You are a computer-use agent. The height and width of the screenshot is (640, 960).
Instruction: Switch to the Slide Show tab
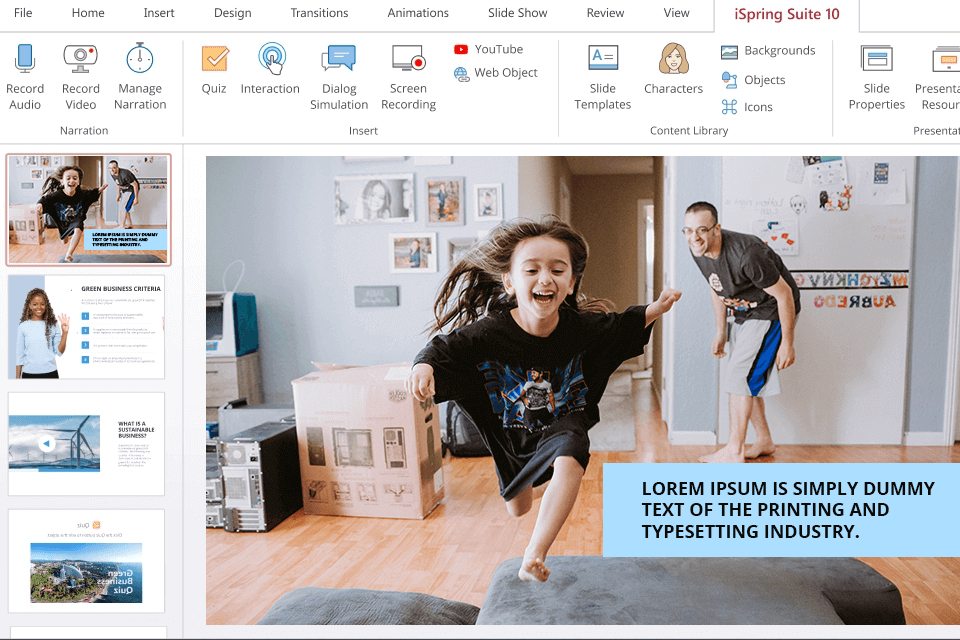pyautogui.click(x=518, y=13)
